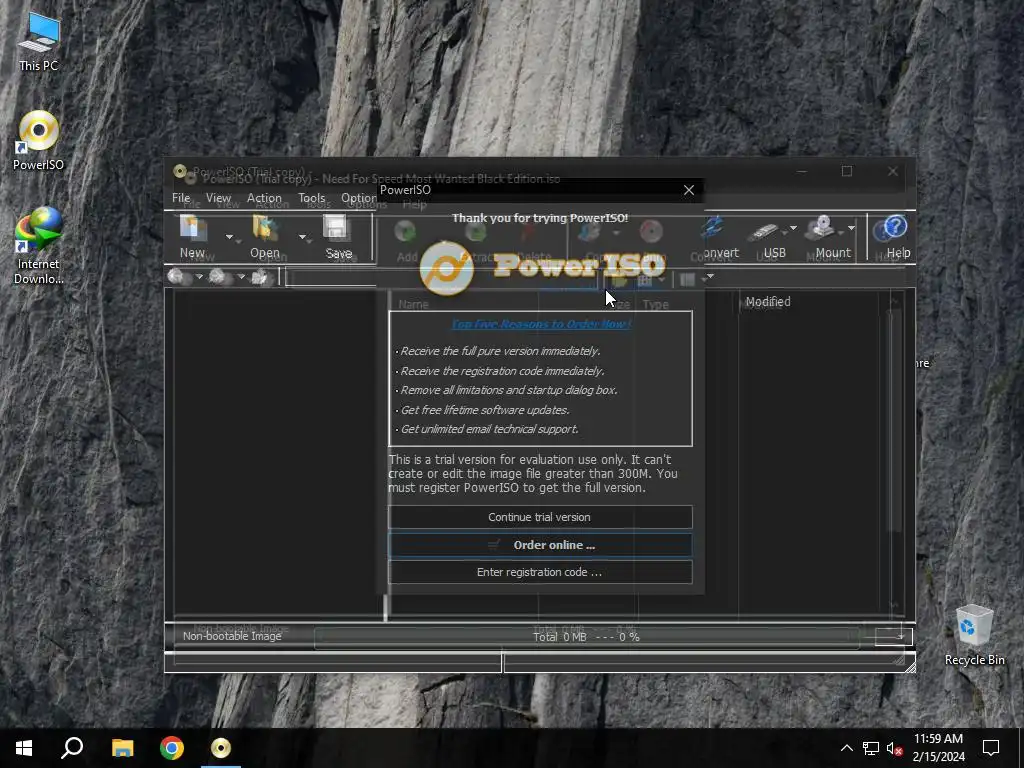The width and height of the screenshot is (1024, 768).
Task: Click the Up folder navigation icon
Action: tap(261, 277)
